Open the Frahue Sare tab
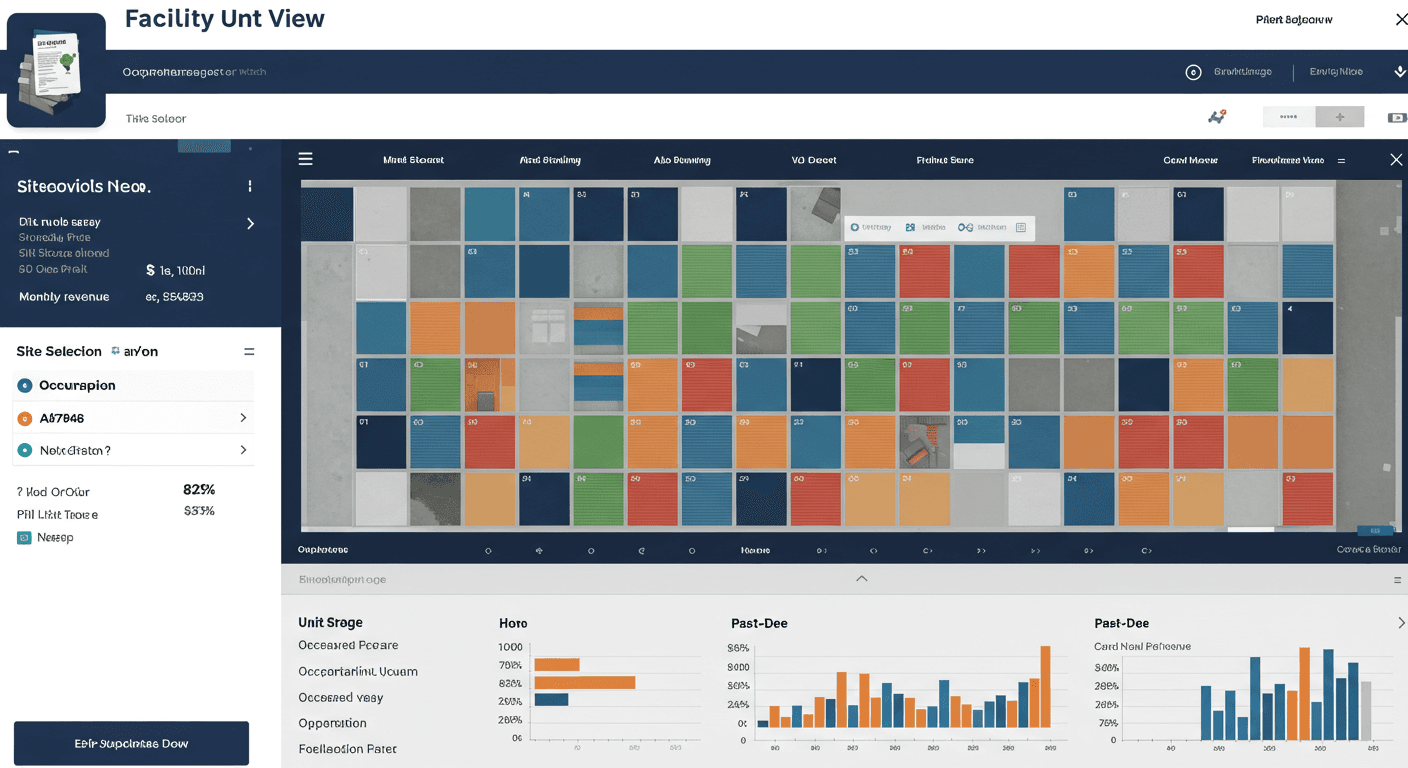This screenshot has height=768, width=1408. [x=945, y=160]
